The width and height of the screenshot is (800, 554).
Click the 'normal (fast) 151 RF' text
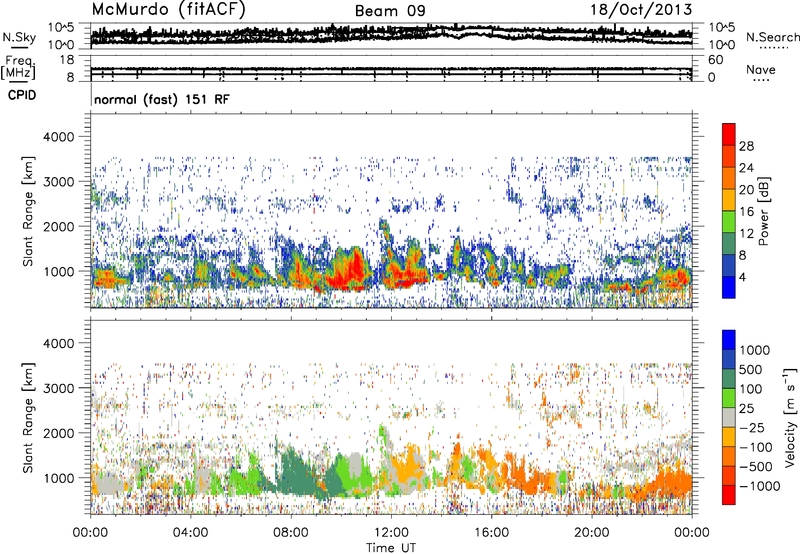tap(162, 99)
